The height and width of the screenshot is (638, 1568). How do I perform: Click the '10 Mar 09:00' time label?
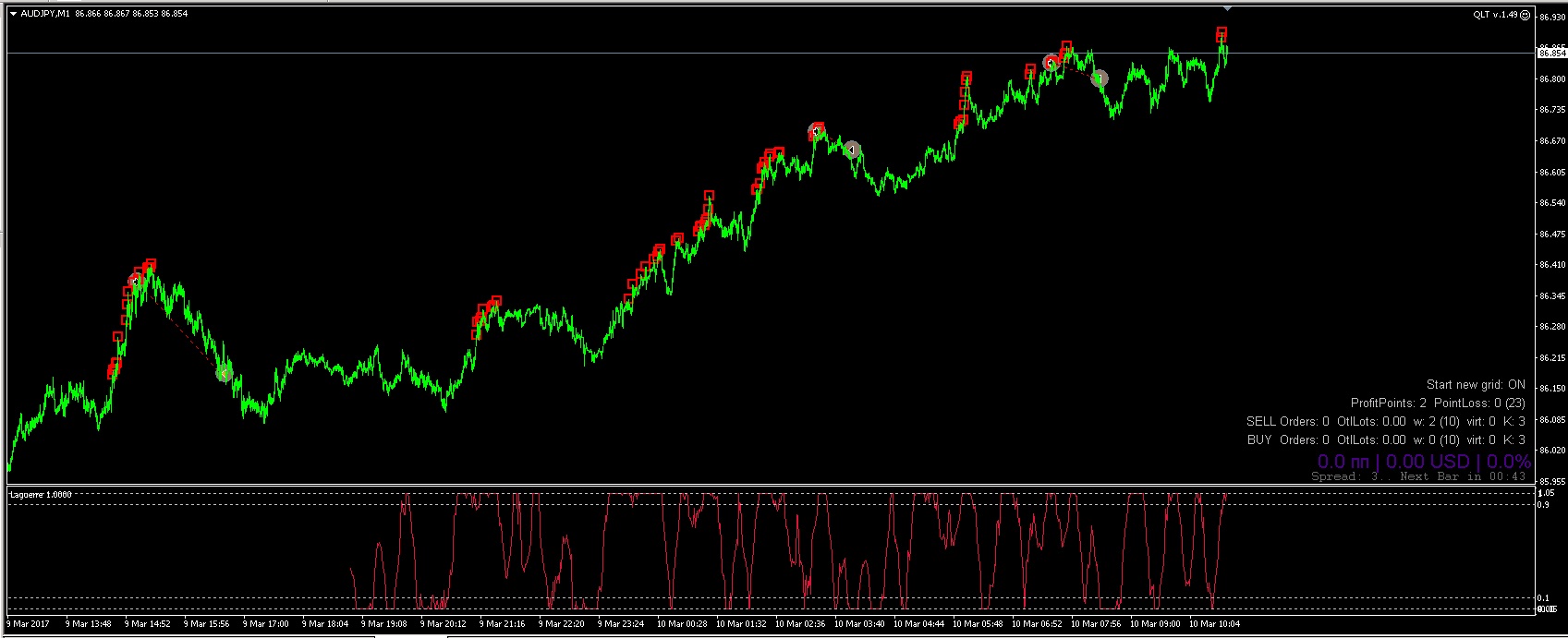pos(1154,624)
